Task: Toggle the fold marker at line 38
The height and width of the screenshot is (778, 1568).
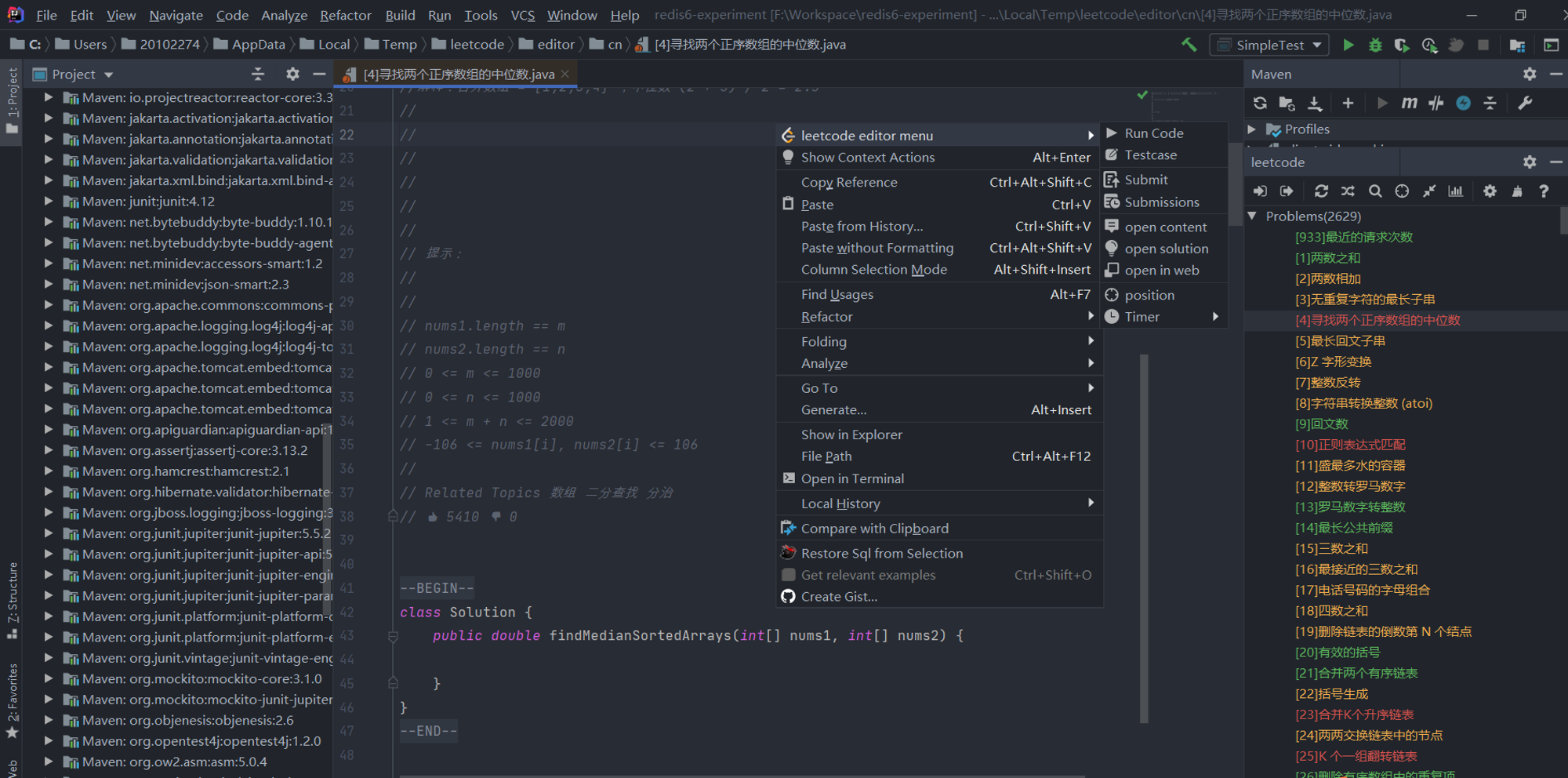Action: [x=393, y=516]
